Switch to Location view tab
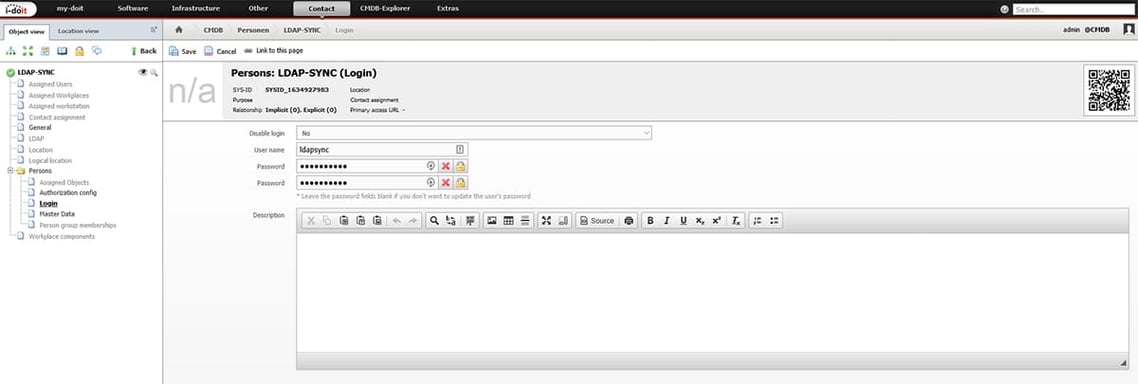The height and width of the screenshot is (384, 1138). point(78,31)
